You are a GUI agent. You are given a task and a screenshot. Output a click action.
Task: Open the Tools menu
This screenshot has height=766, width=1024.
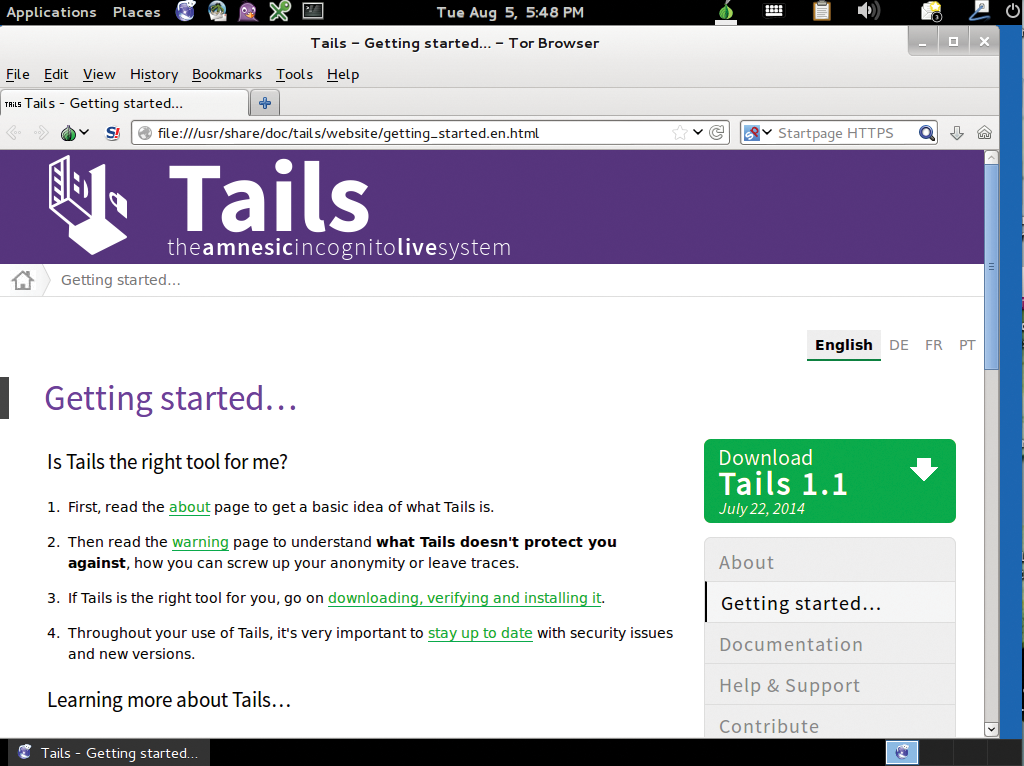tap(294, 74)
